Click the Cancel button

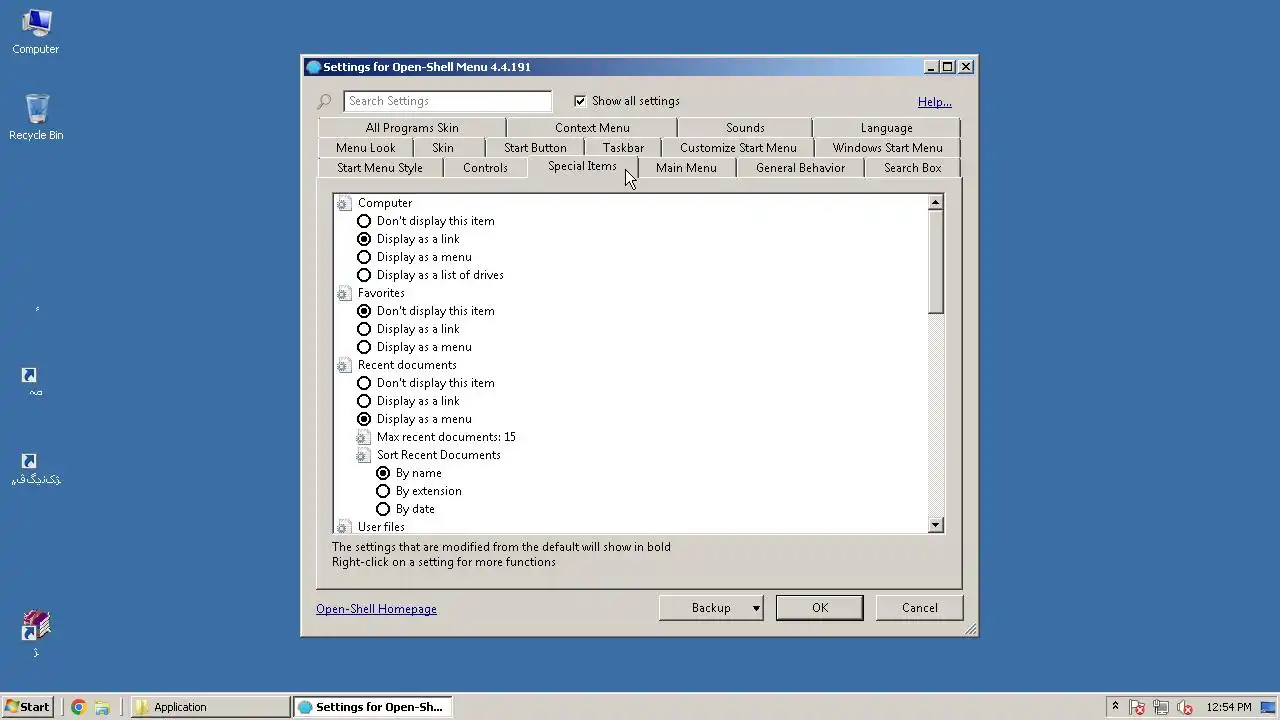[x=920, y=608]
